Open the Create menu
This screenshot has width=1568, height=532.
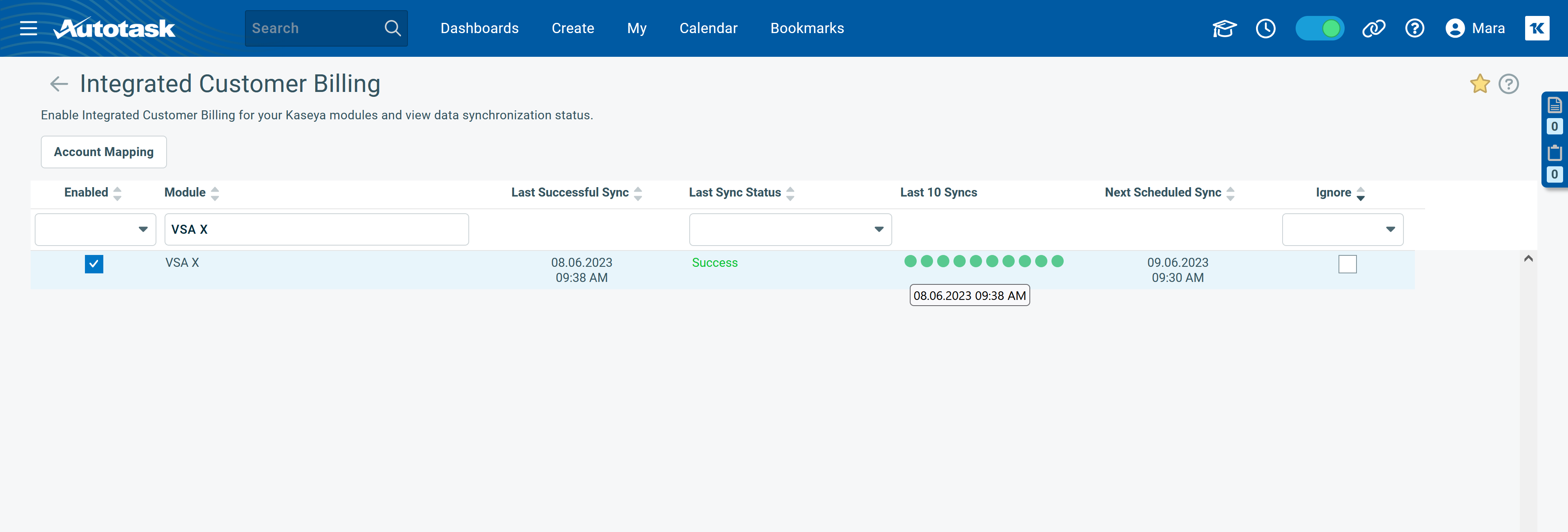coord(572,28)
